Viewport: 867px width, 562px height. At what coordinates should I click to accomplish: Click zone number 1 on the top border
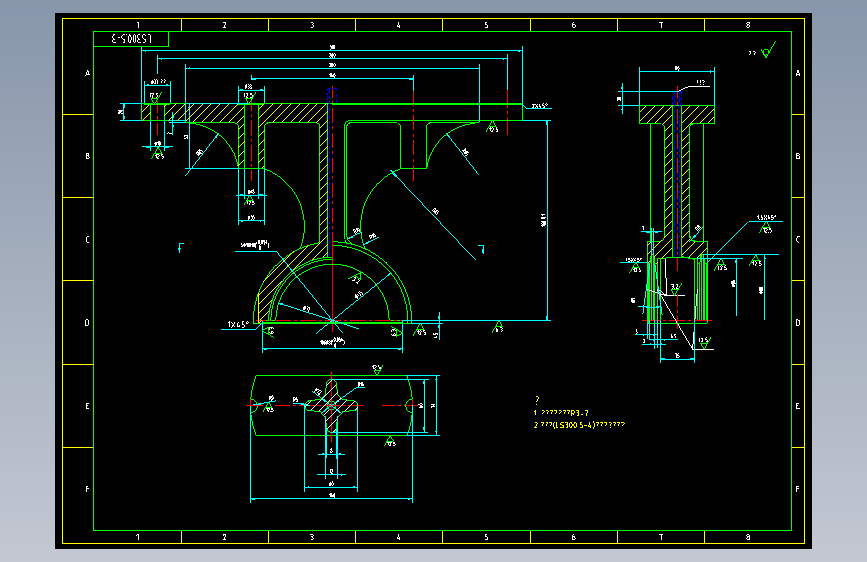[x=138, y=25]
